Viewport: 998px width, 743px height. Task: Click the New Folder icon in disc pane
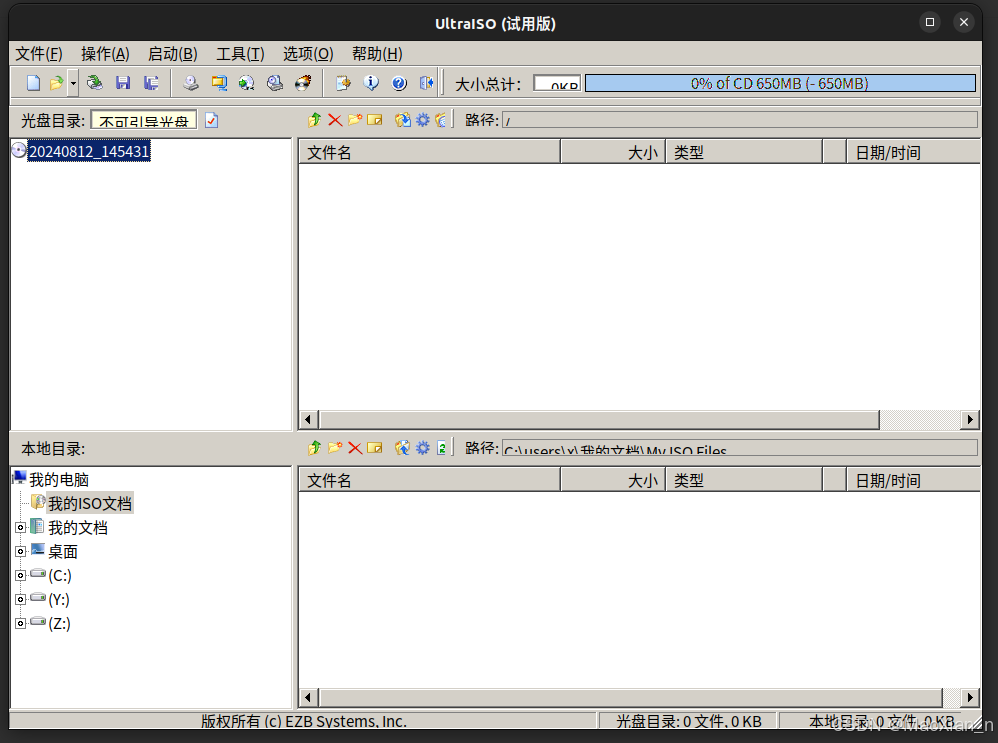(355, 120)
